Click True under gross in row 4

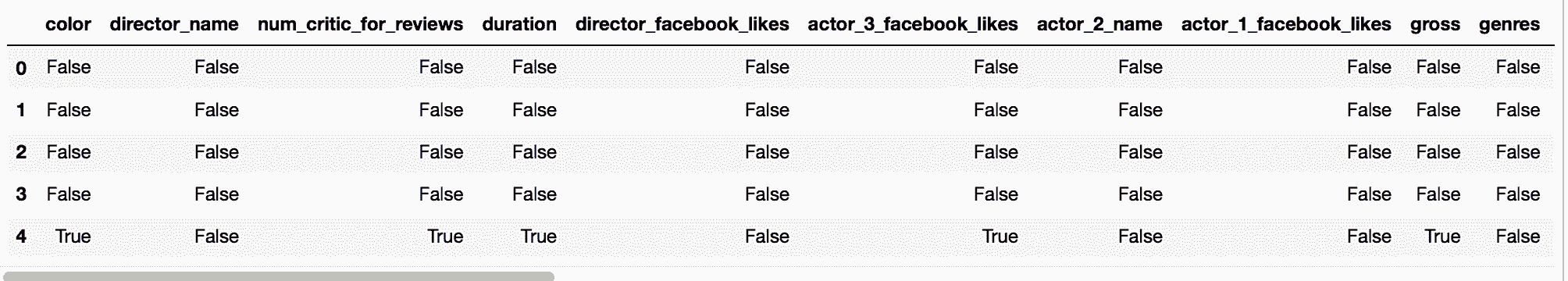[1442, 237]
